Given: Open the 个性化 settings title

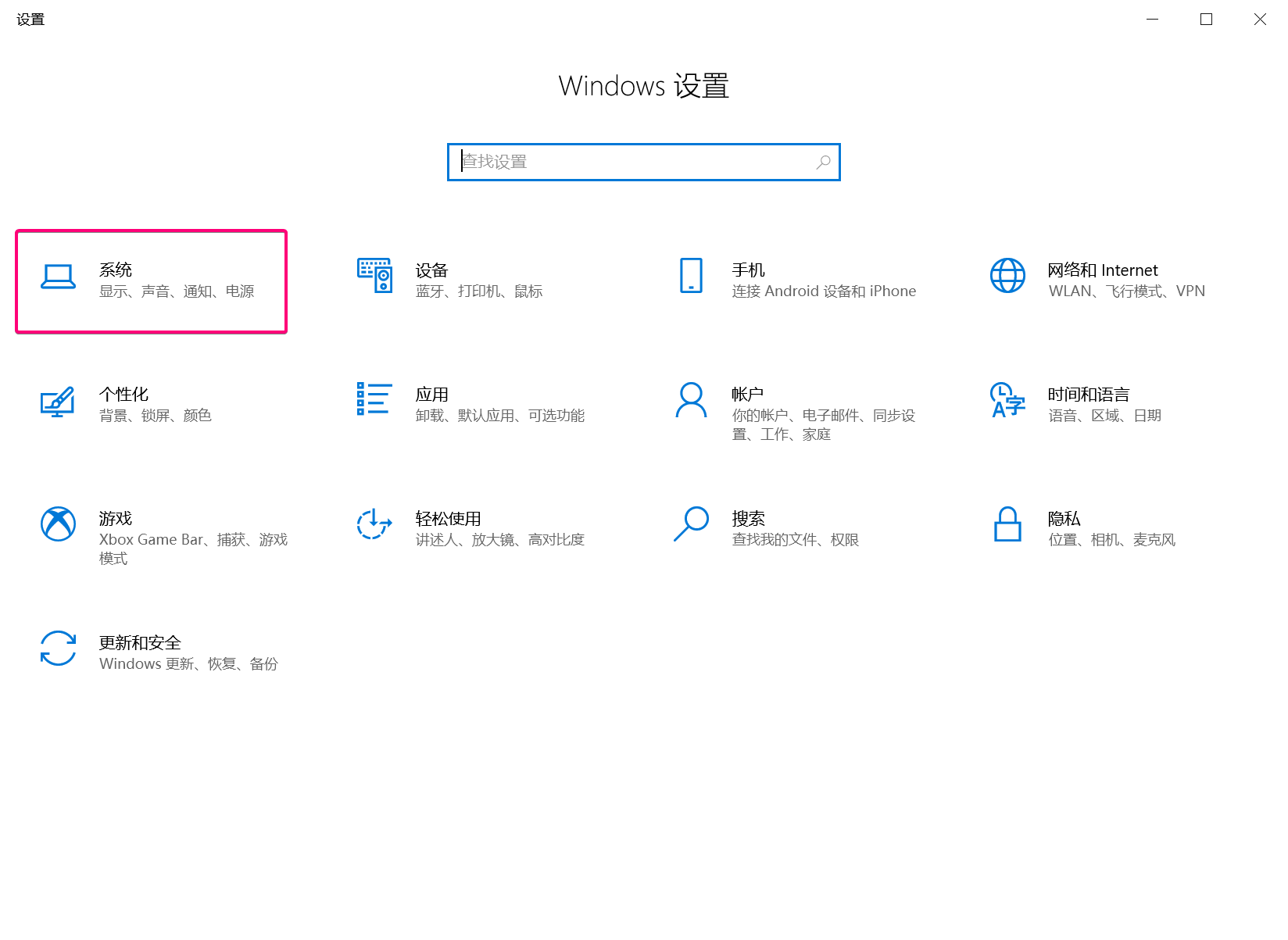Looking at the screenshot, I should coord(123,394).
